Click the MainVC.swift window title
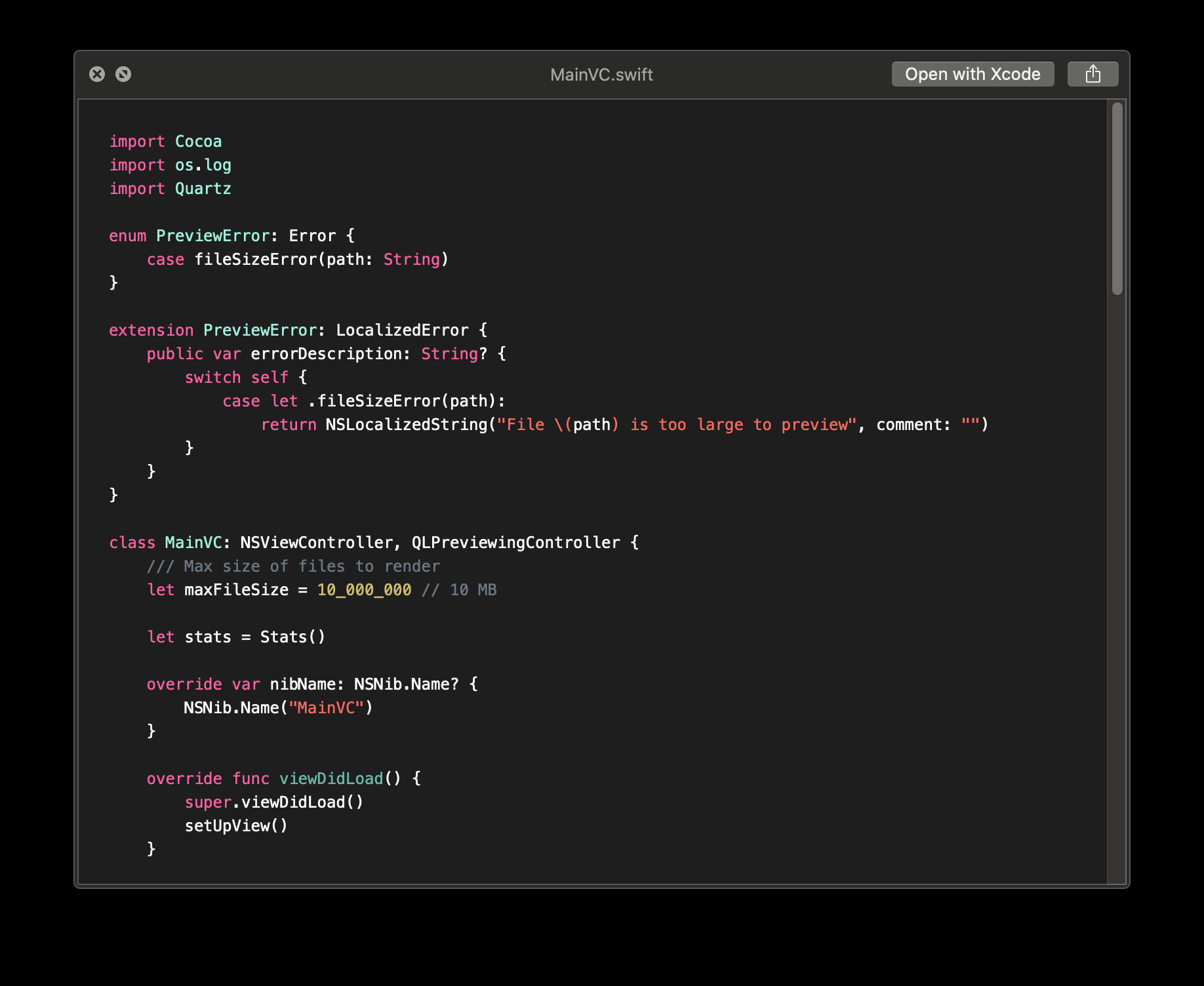Viewport: 1204px width, 986px height. click(601, 75)
